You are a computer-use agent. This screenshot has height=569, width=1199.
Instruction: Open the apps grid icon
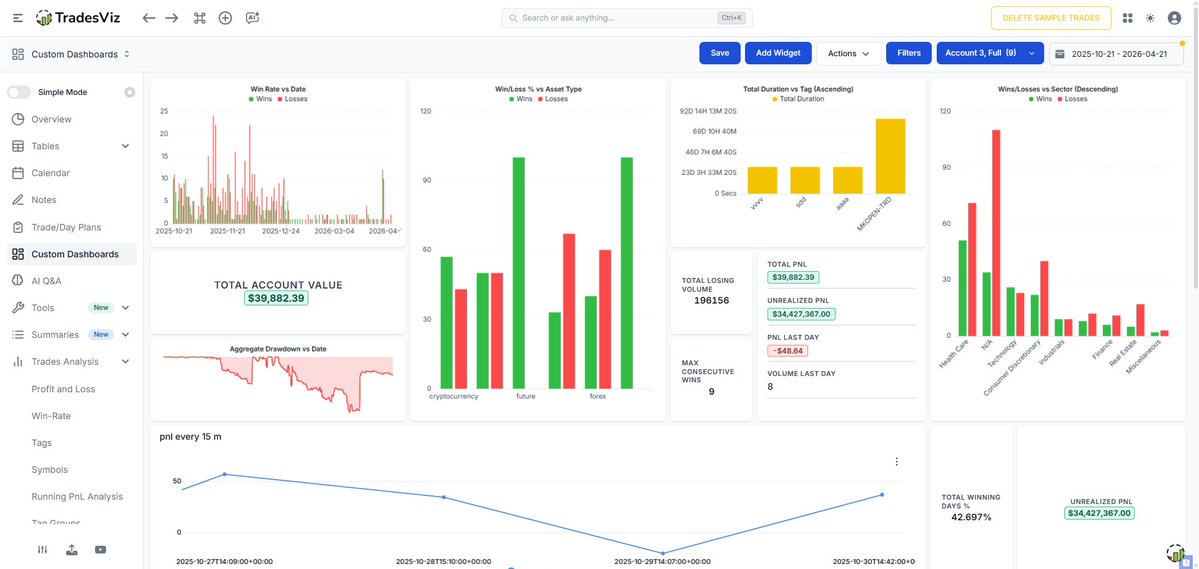pyautogui.click(x=1128, y=18)
